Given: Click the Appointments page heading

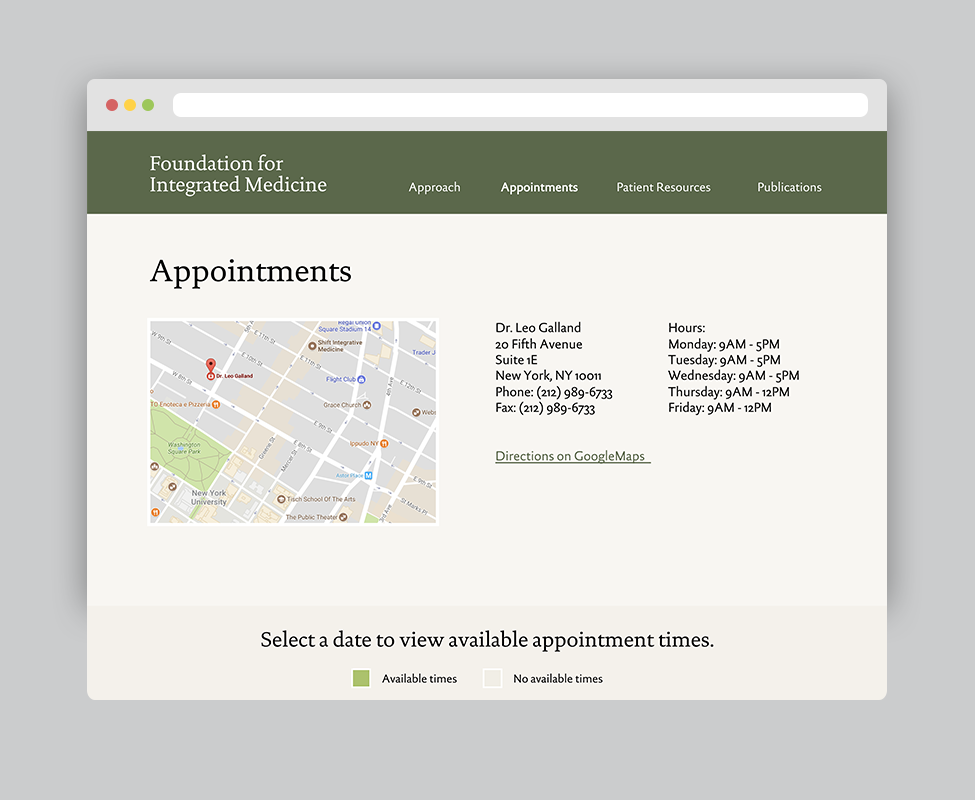Looking at the screenshot, I should (x=251, y=272).
